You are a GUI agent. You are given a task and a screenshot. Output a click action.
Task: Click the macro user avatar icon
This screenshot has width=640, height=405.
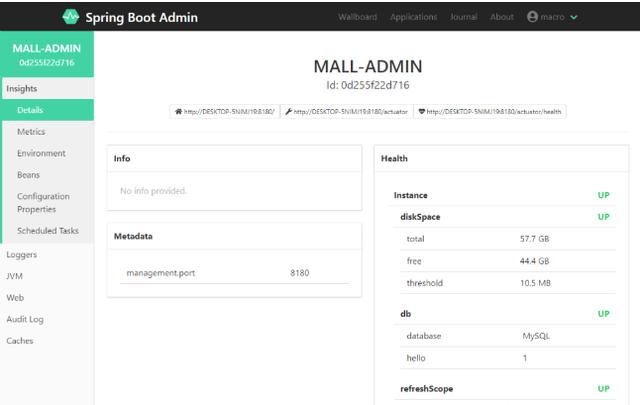click(x=532, y=17)
